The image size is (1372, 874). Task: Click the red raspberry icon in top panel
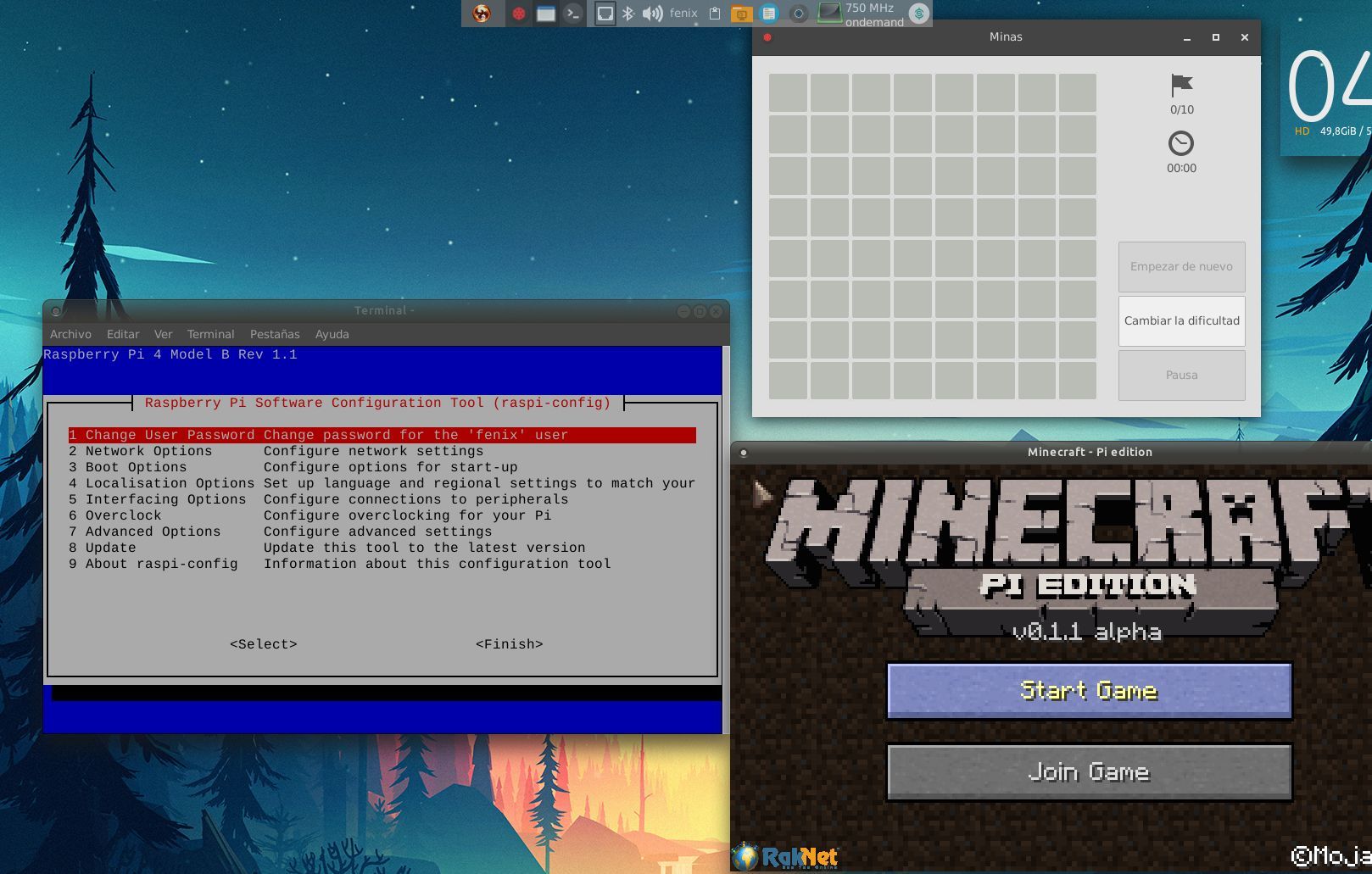[x=518, y=14]
